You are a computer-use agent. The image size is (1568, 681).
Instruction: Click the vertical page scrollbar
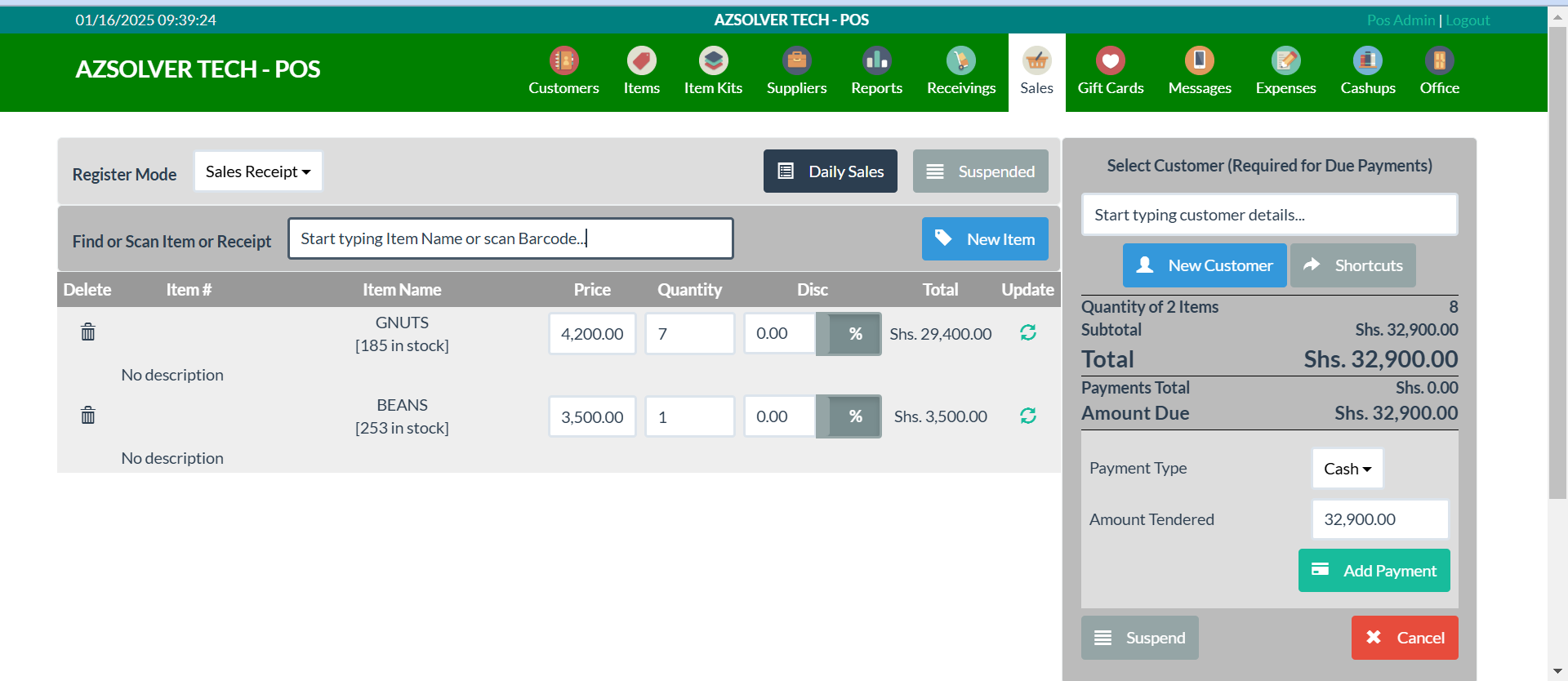pyautogui.click(x=1557, y=261)
